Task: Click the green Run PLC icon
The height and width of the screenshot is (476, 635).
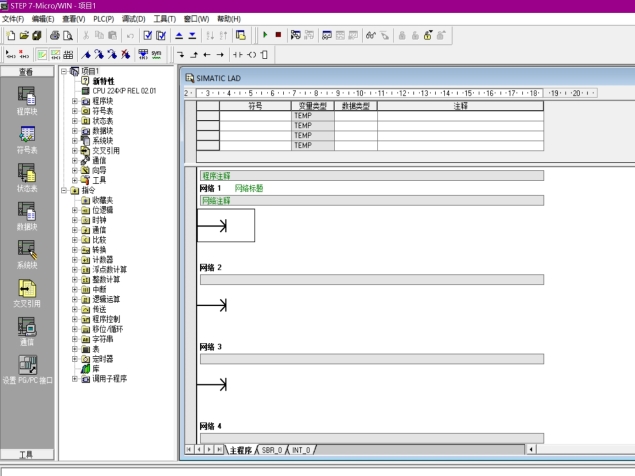Action: (265, 34)
